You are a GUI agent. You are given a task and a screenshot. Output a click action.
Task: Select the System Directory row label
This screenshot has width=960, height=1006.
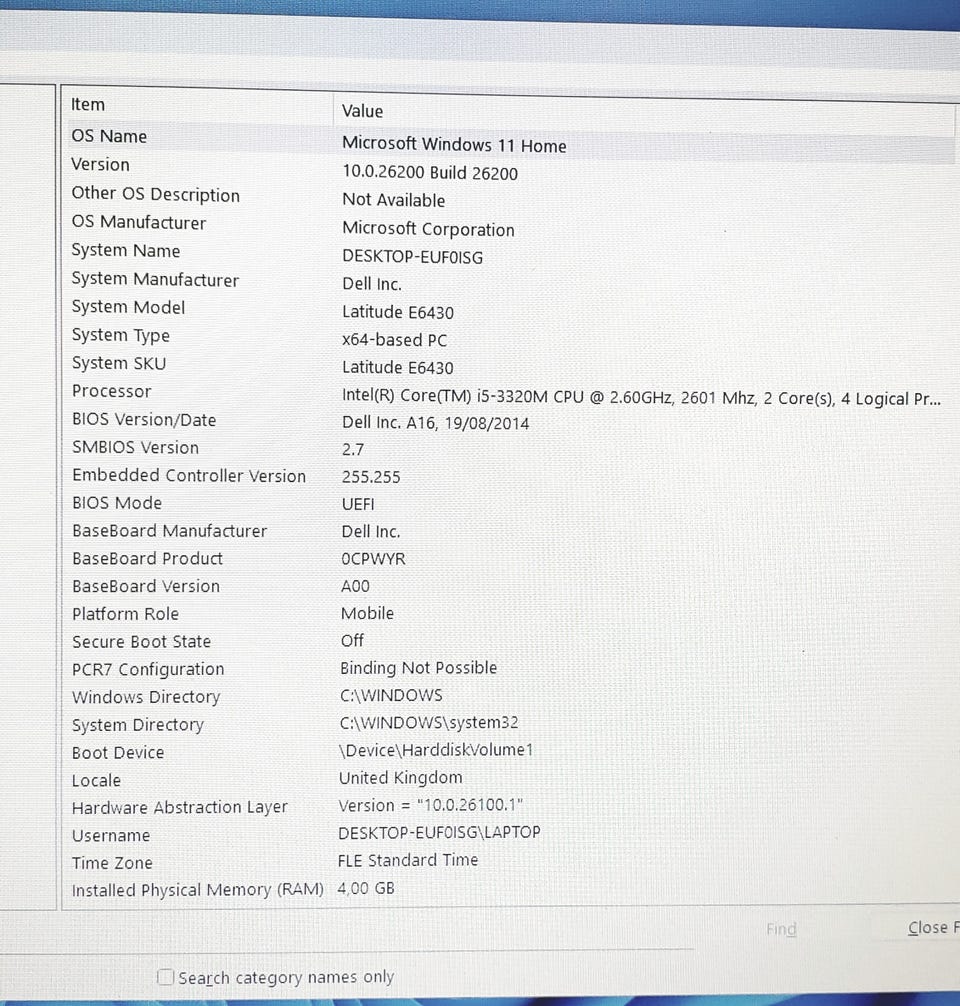point(138,725)
